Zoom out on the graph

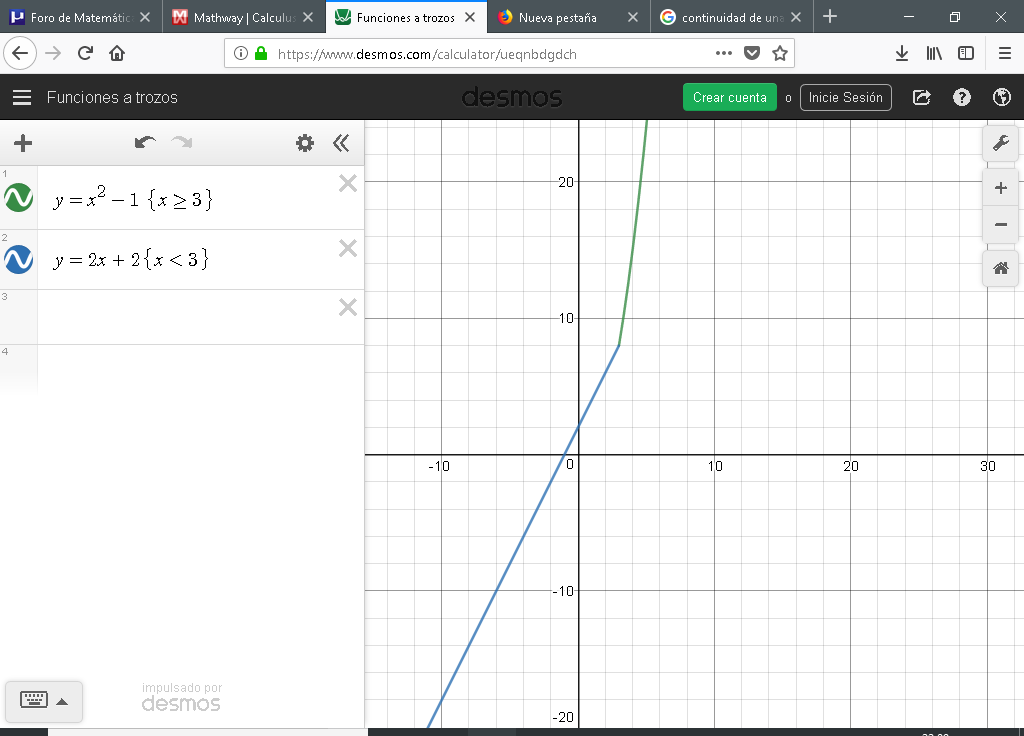click(x=1000, y=225)
